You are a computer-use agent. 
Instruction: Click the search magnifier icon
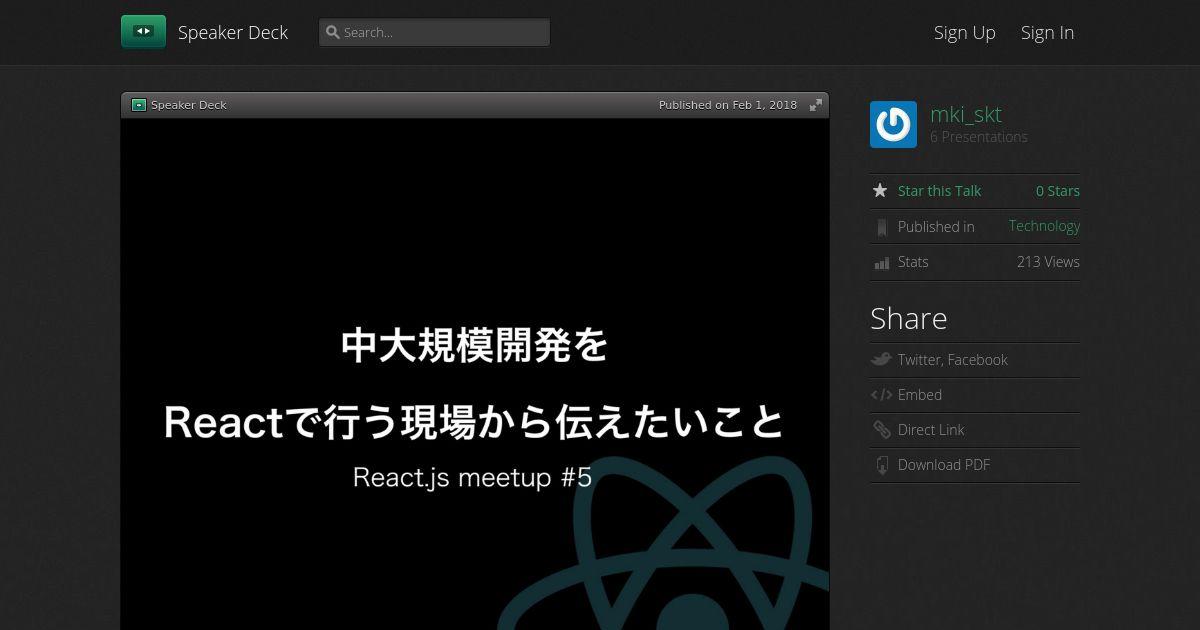333,32
